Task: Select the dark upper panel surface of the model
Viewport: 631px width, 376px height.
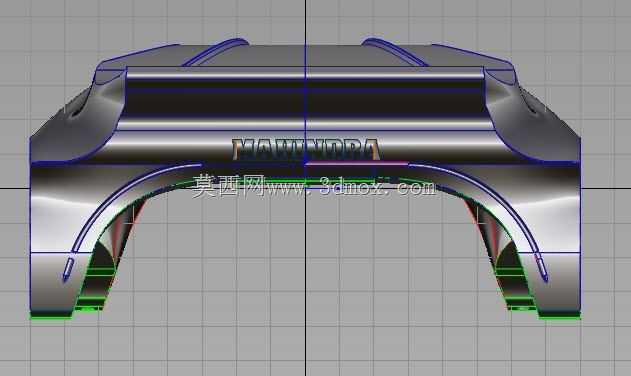Action: tap(306, 99)
